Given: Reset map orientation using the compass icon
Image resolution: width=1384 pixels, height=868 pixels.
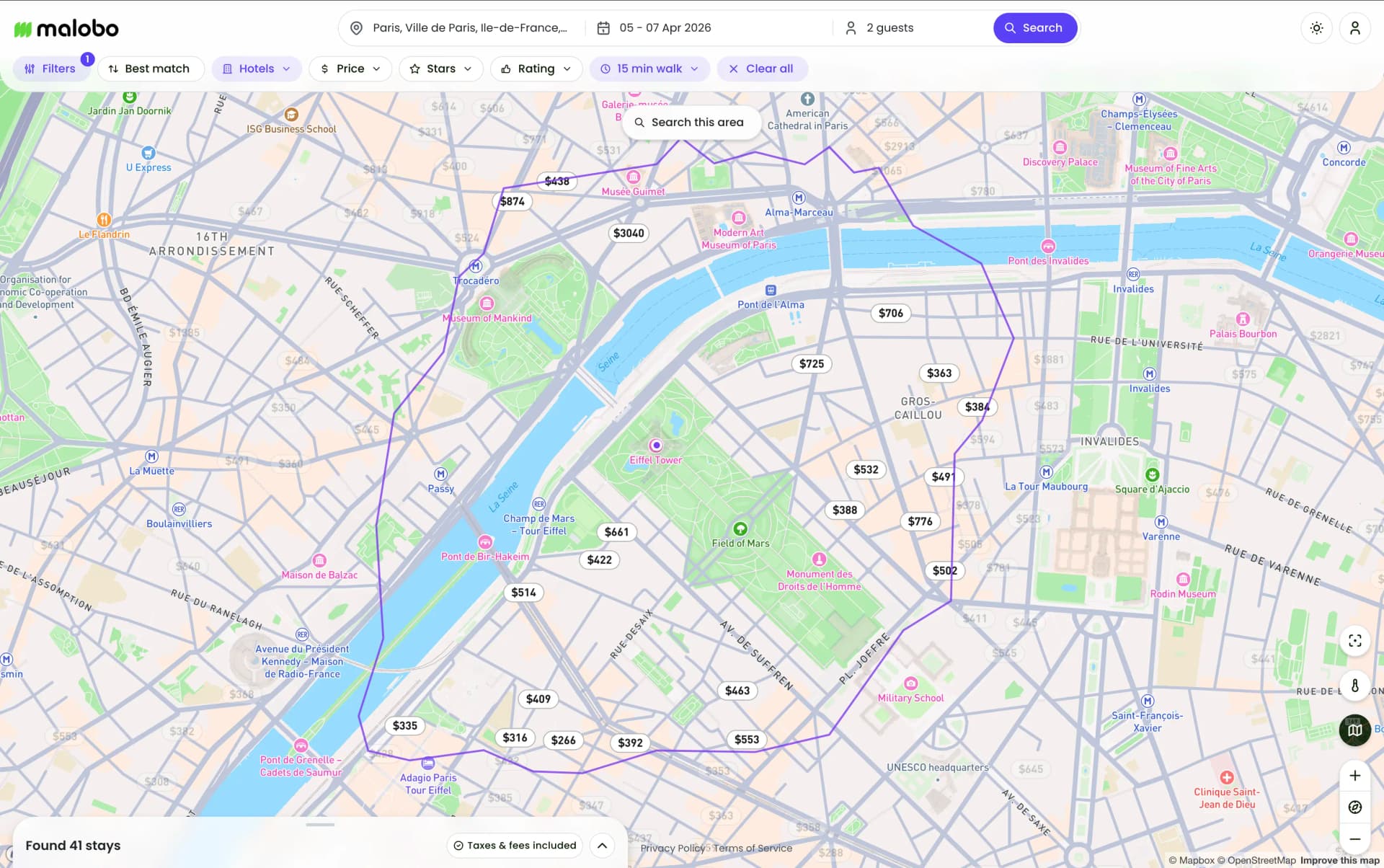Looking at the screenshot, I should pos(1356,807).
